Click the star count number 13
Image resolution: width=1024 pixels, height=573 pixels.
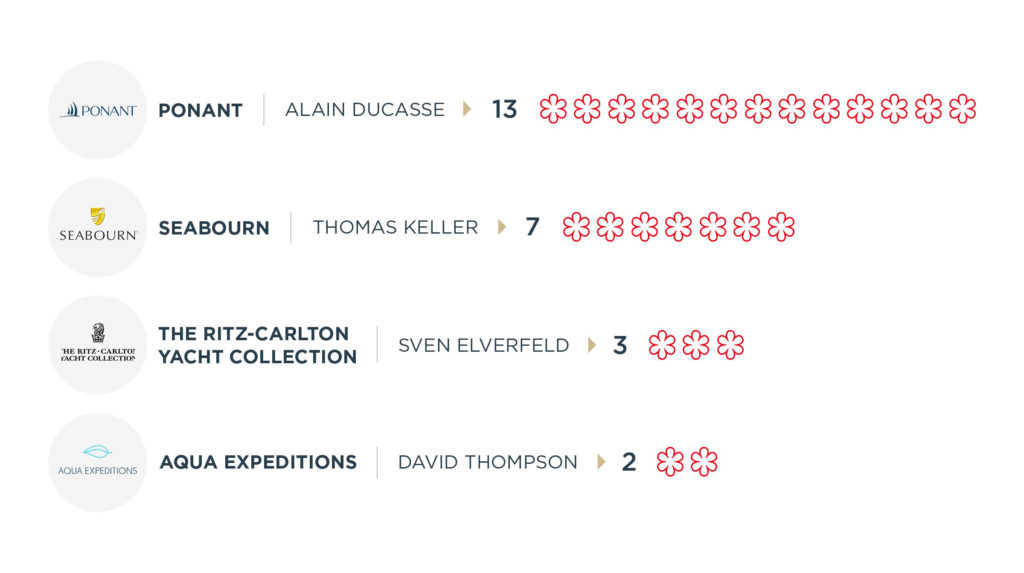click(504, 109)
